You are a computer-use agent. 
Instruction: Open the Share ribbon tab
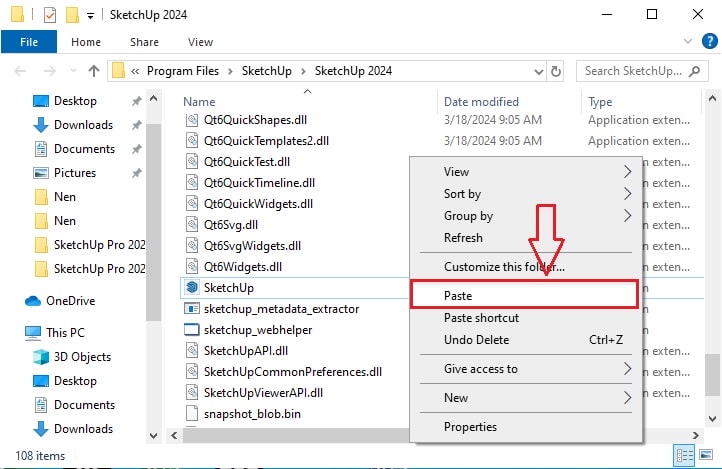(x=144, y=42)
